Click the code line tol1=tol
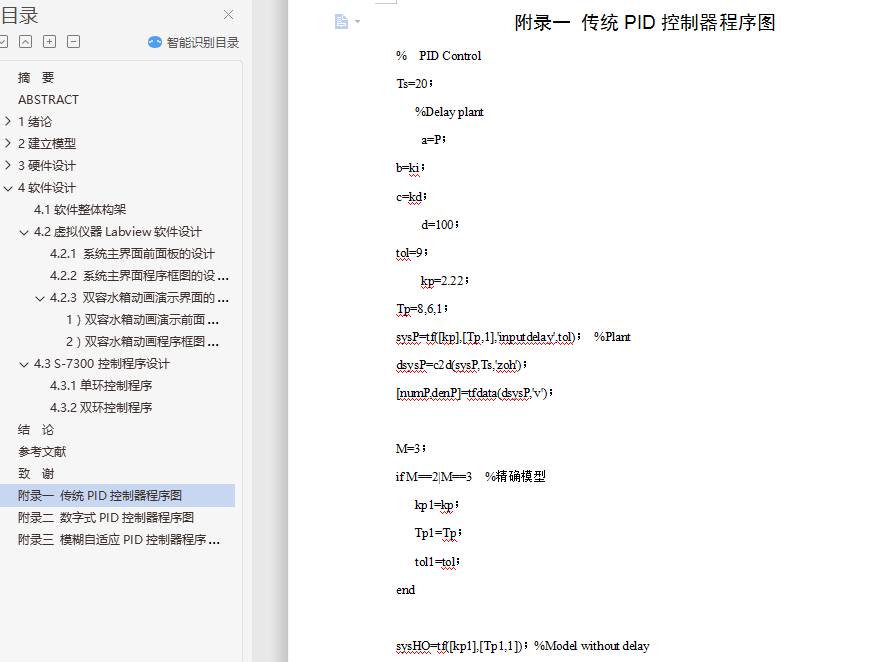This screenshot has width=889, height=662. pos(437,562)
